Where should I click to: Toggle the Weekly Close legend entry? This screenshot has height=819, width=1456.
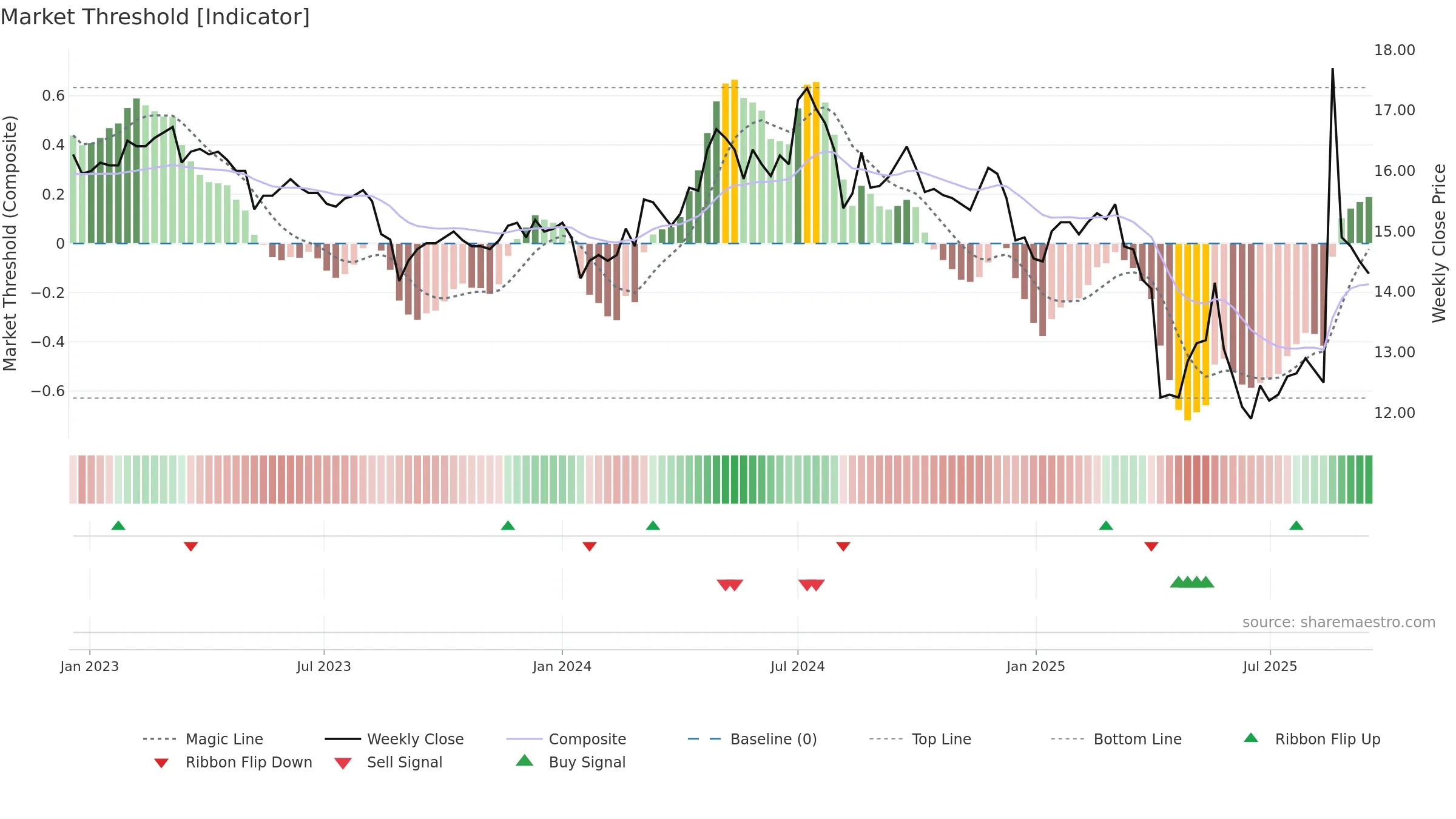[394, 739]
